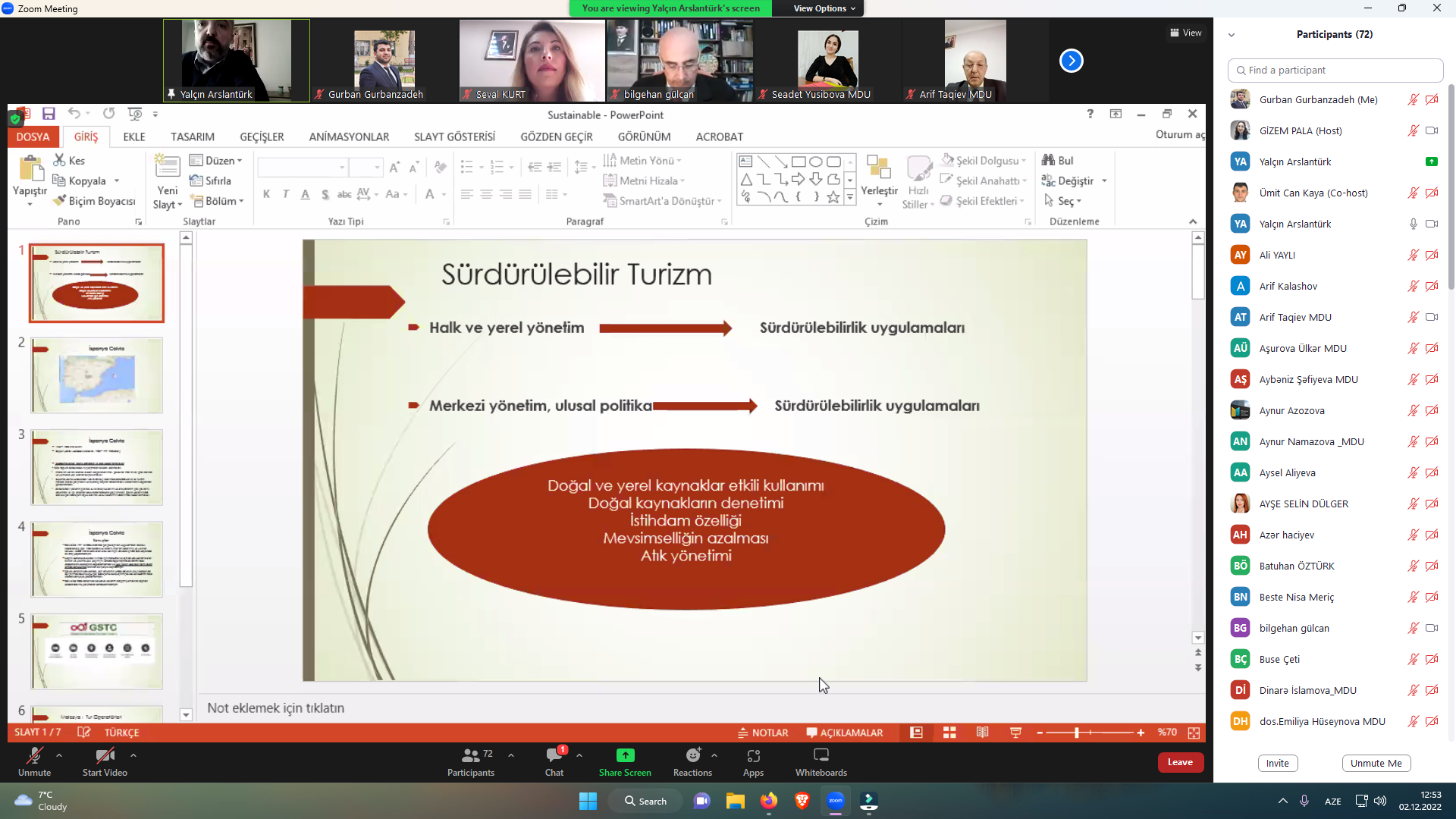
Task: Open Firefox from the taskbar
Action: (768, 801)
